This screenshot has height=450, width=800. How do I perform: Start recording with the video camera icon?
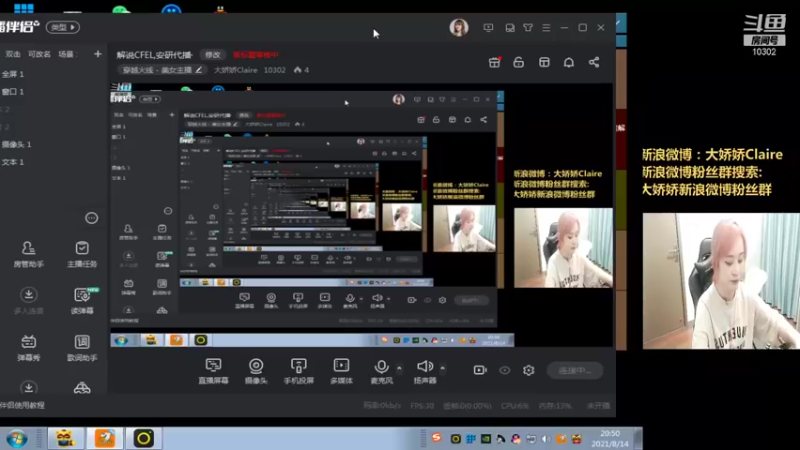480,370
